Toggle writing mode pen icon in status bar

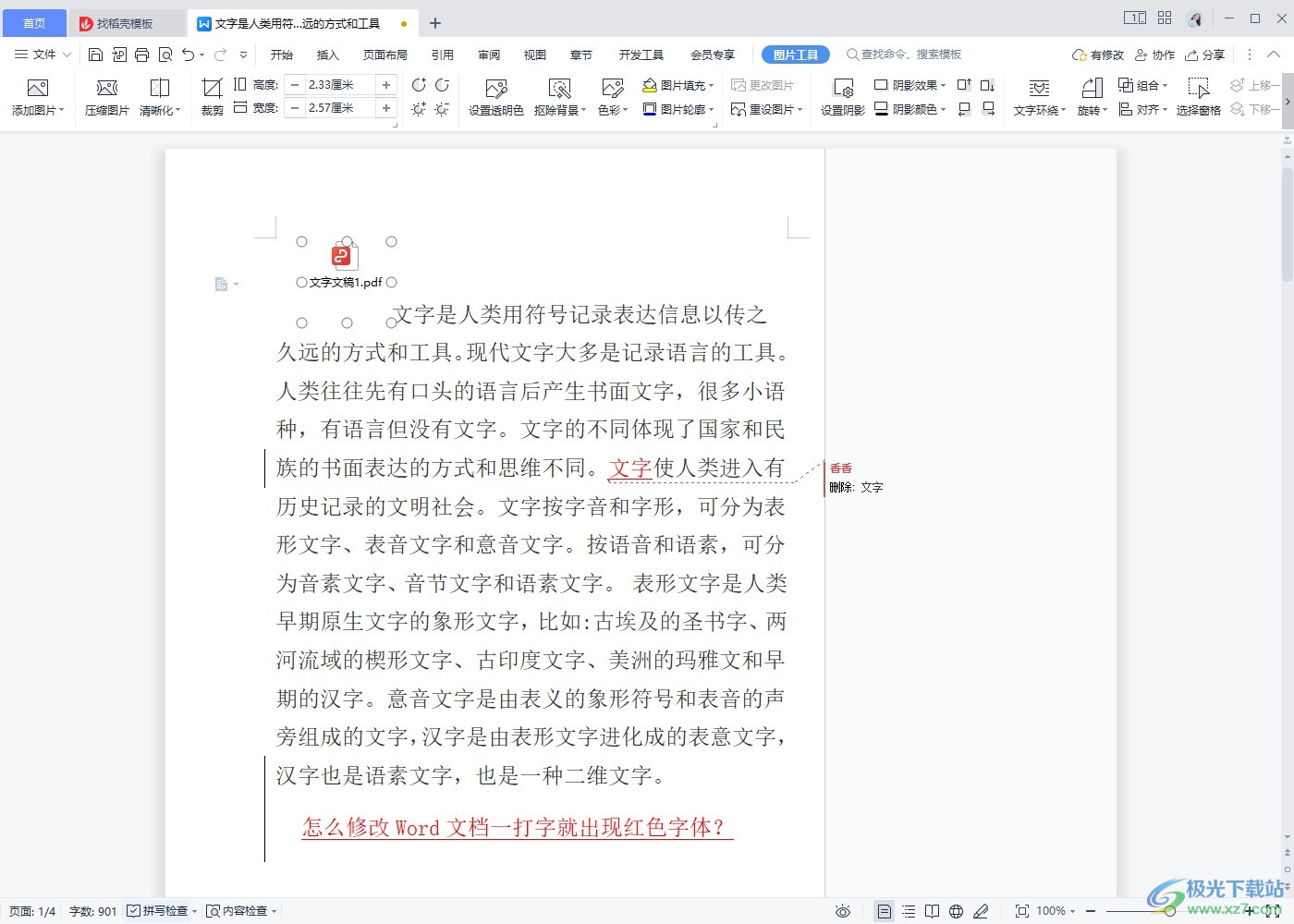click(x=981, y=911)
